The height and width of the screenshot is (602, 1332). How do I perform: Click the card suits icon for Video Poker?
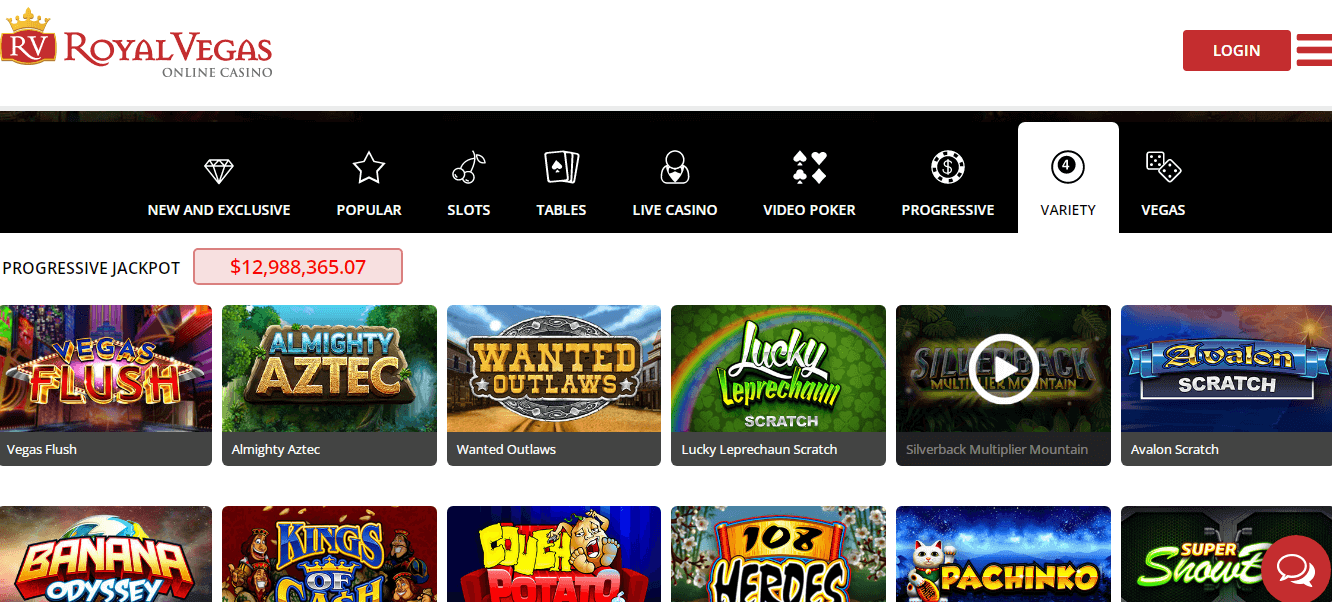coord(809,168)
